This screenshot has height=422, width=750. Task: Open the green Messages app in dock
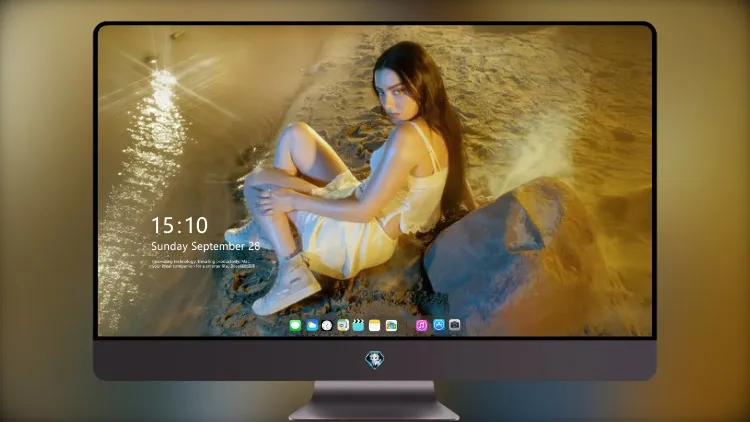click(295, 326)
